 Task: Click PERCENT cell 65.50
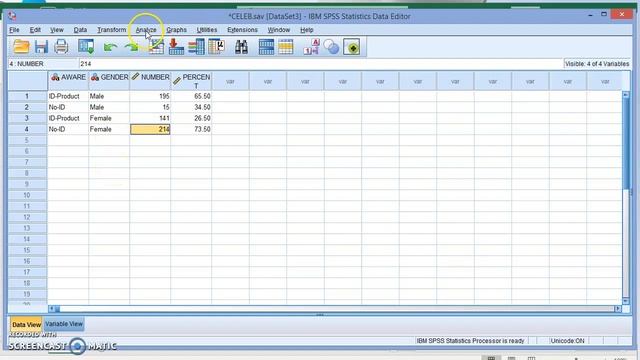pyautogui.click(x=191, y=96)
